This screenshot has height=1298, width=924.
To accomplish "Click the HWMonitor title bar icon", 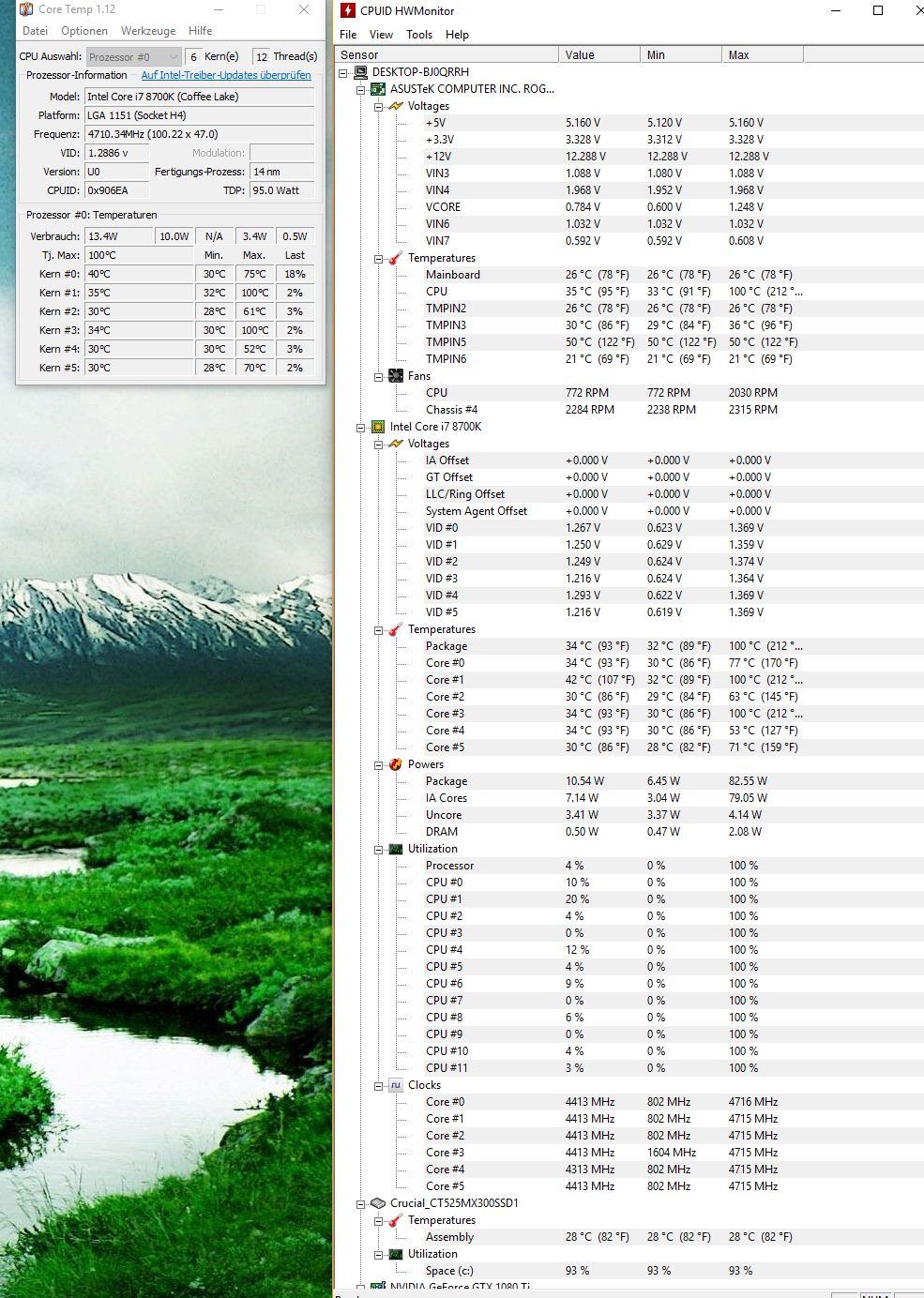I will [x=348, y=10].
